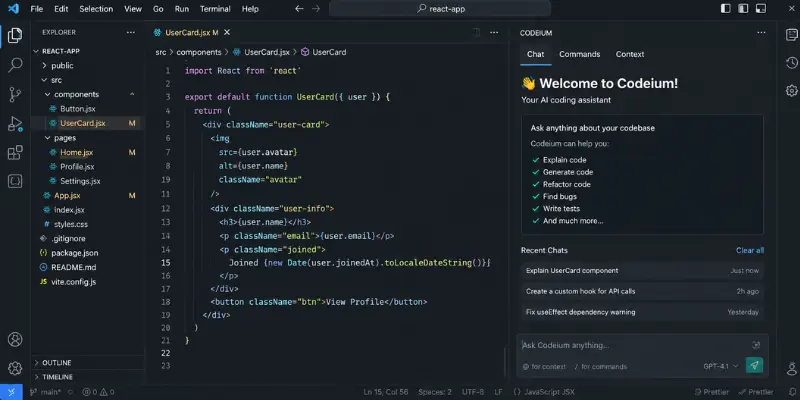Open the settings gear in right side bar

[x=791, y=91]
